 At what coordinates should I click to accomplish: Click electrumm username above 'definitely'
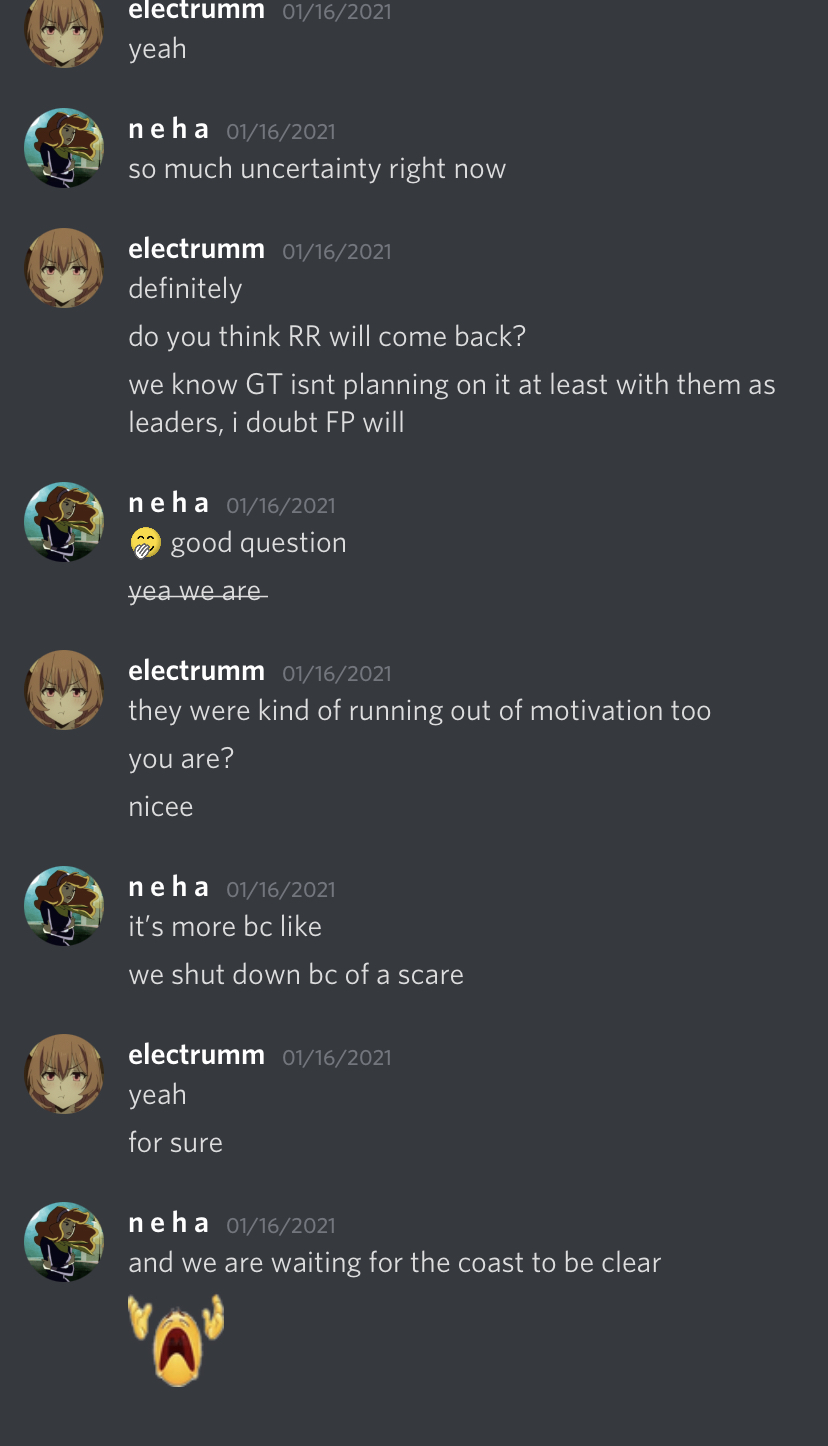(197, 249)
